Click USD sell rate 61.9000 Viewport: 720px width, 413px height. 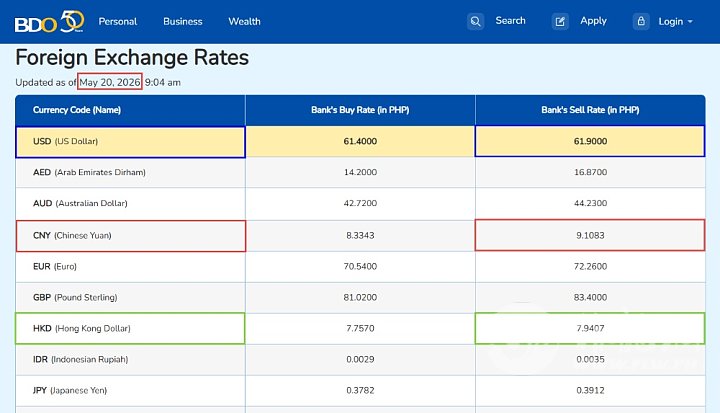[590, 141]
